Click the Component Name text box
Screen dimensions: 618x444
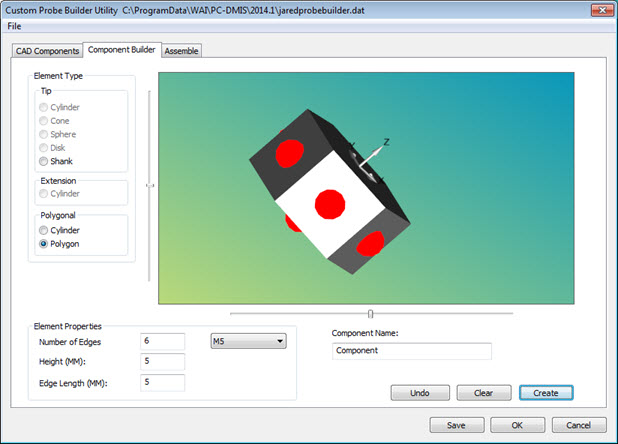[x=411, y=351]
